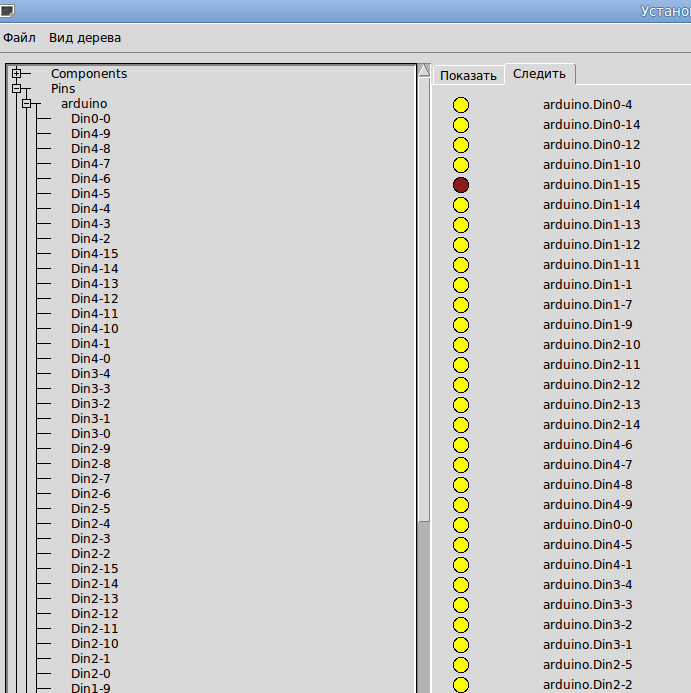The image size is (691, 693).
Task: Click the yellow LED for arduino.Din3-4
Action: click(461, 585)
